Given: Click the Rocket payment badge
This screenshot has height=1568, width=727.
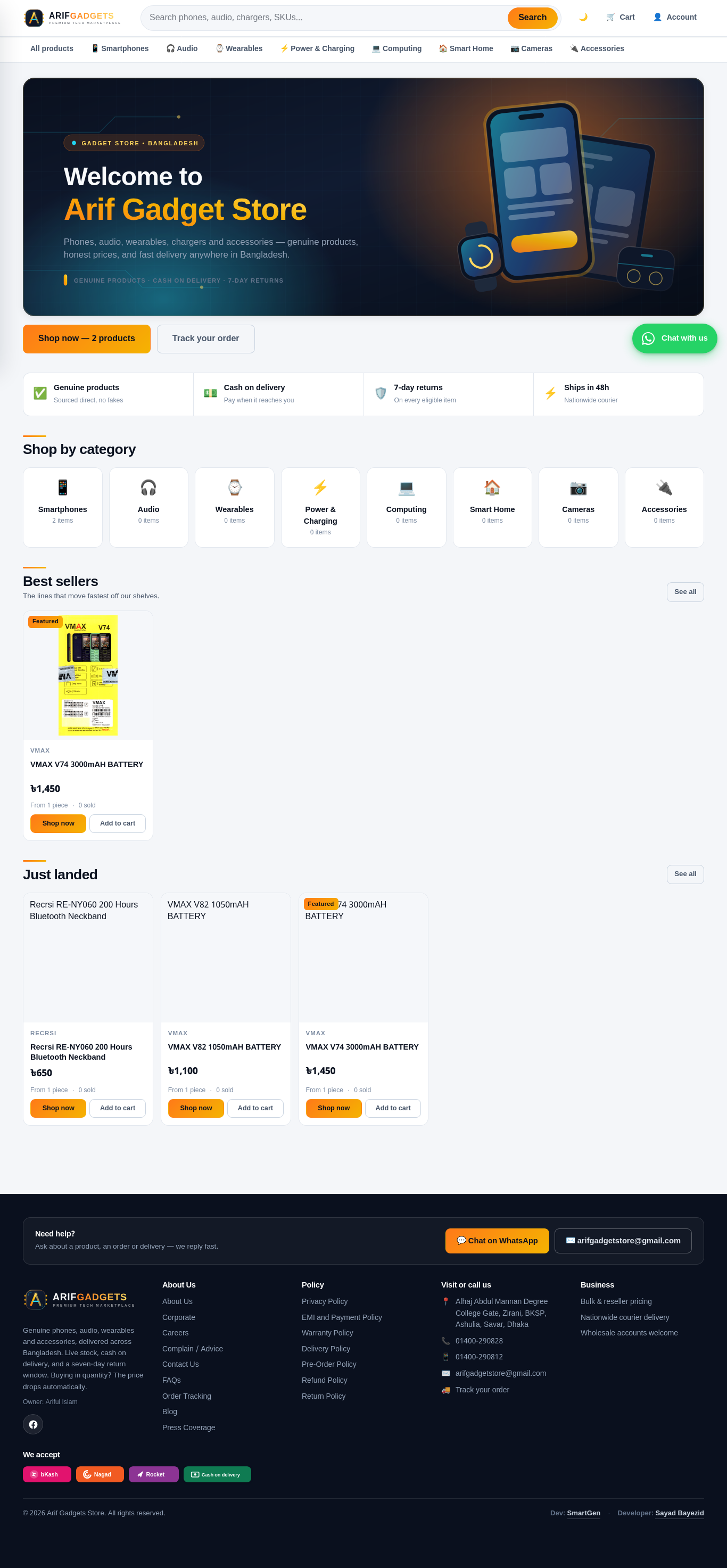Looking at the screenshot, I should click(153, 1474).
